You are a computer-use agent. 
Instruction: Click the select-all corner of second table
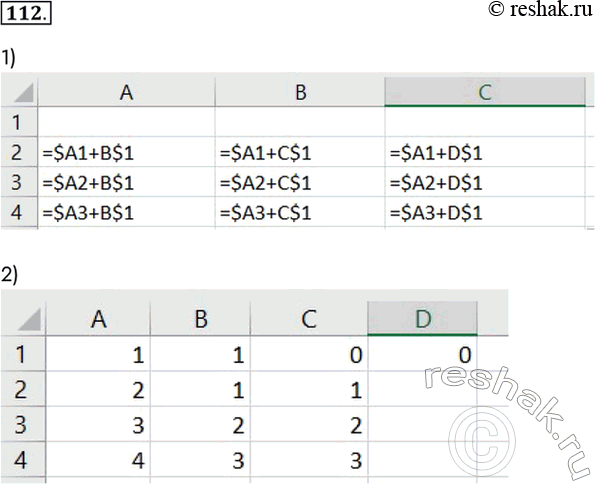coord(23,318)
